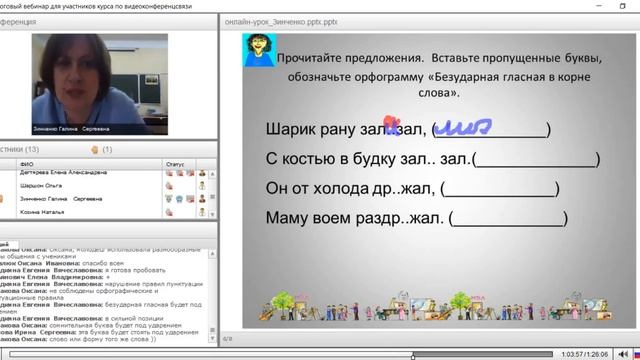
Task: Click the time display 1:03:57/1:26:06
Action: 584,354
